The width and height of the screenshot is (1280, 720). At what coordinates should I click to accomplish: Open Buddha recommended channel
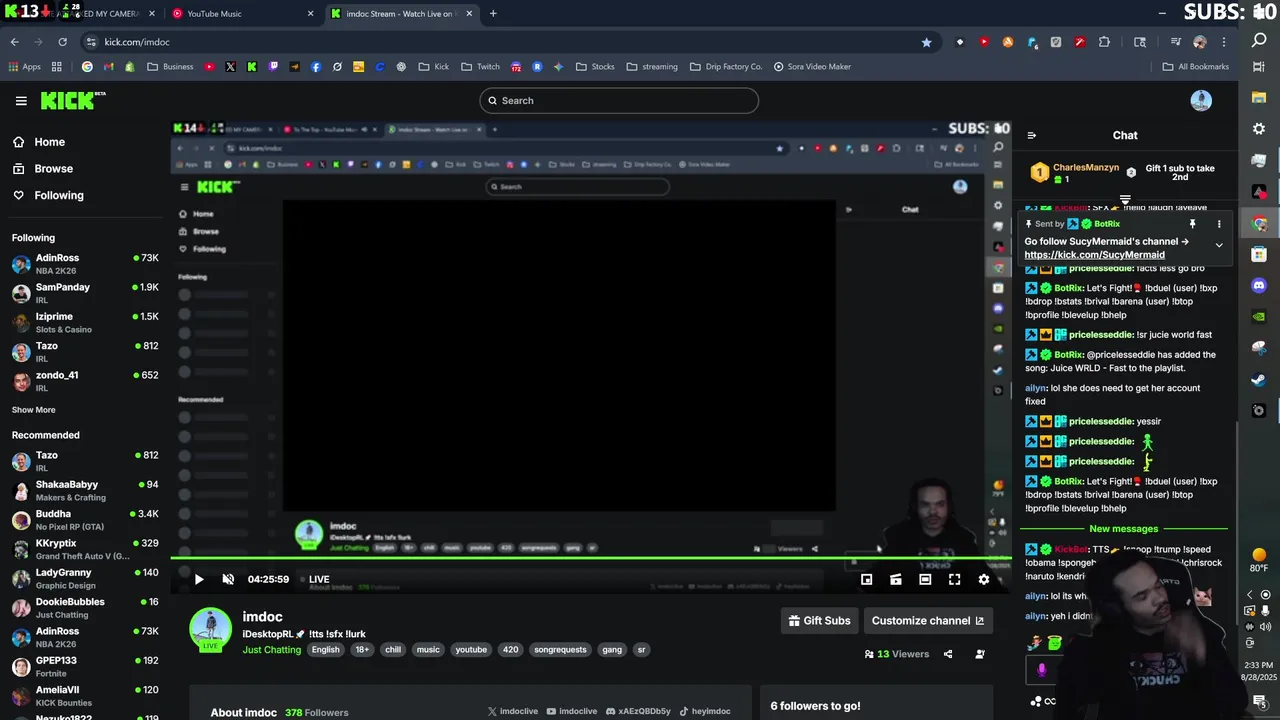[x=85, y=520]
